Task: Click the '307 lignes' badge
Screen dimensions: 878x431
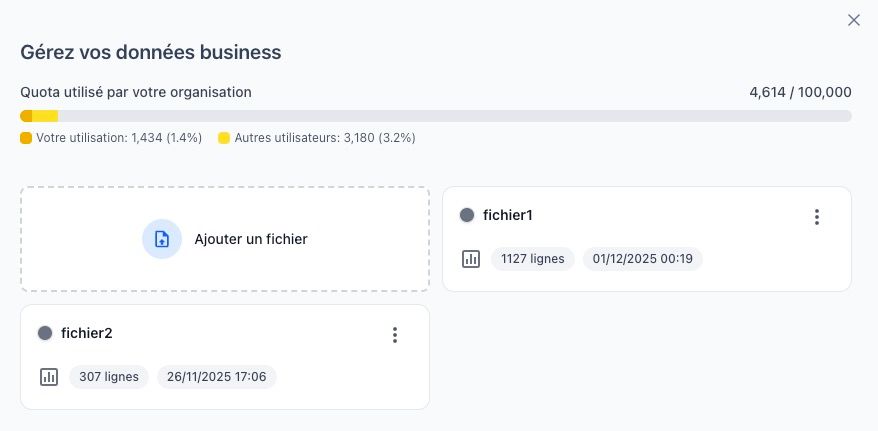Action: tap(109, 377)
